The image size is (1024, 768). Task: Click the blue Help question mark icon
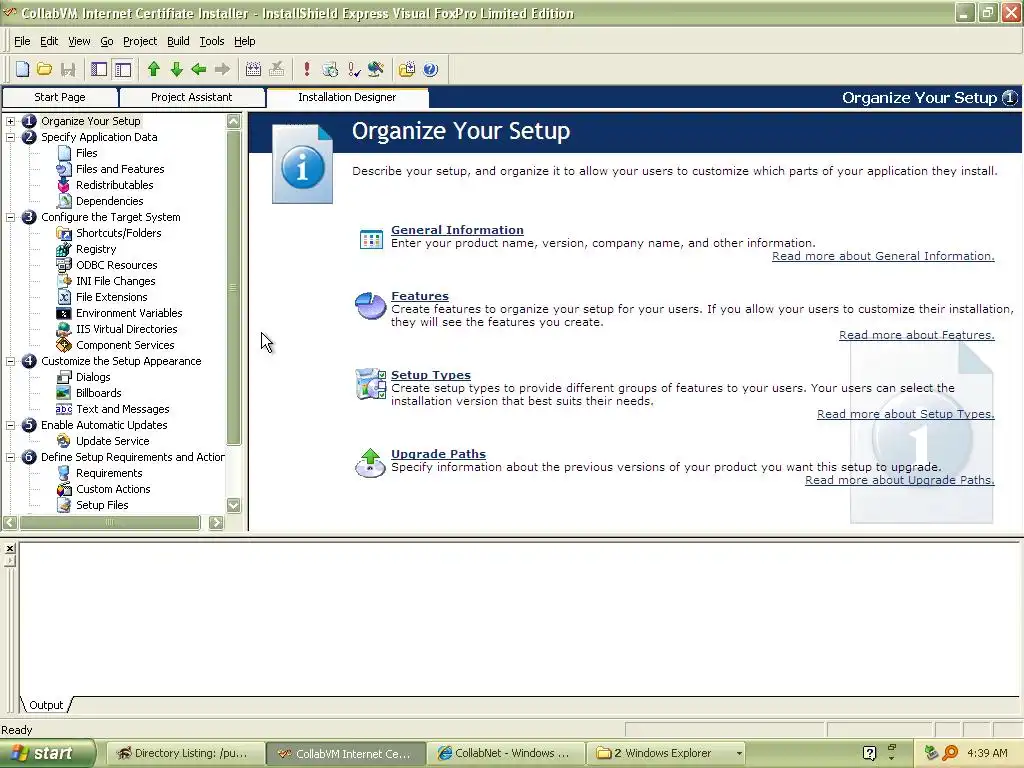pyautogui.click(x=430, y=69)
